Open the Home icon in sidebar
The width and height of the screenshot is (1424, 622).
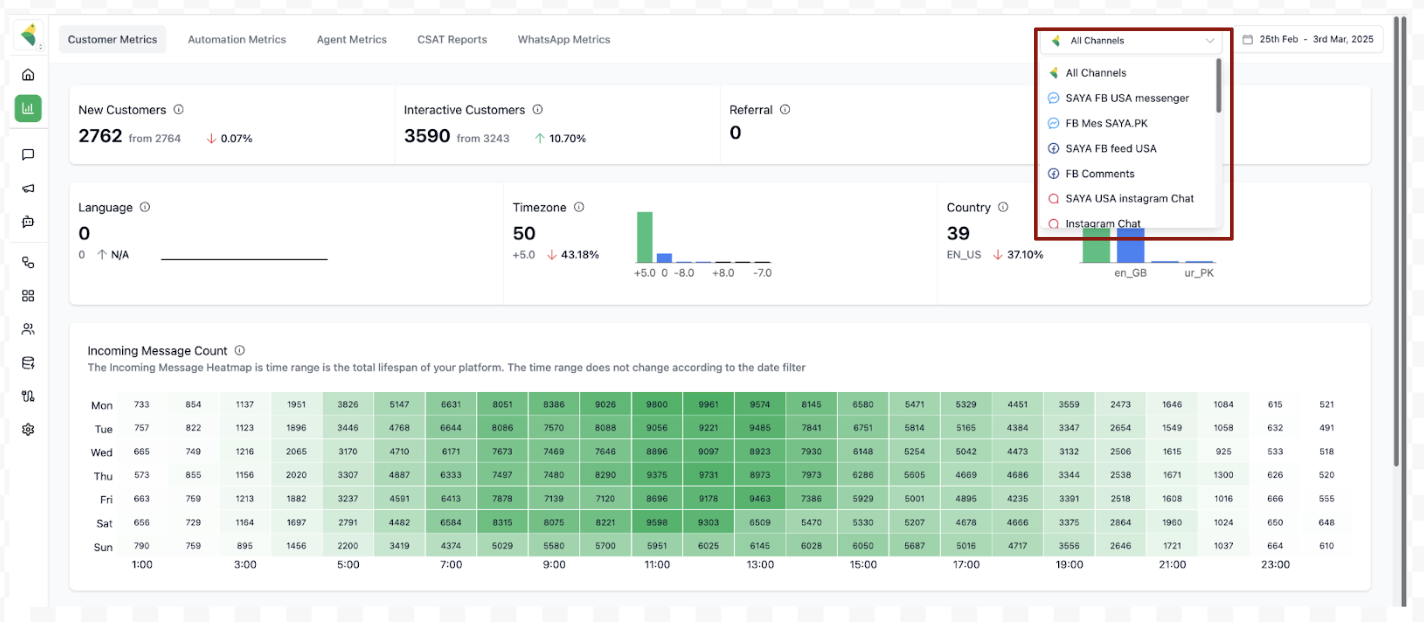(x=28, y=74)
